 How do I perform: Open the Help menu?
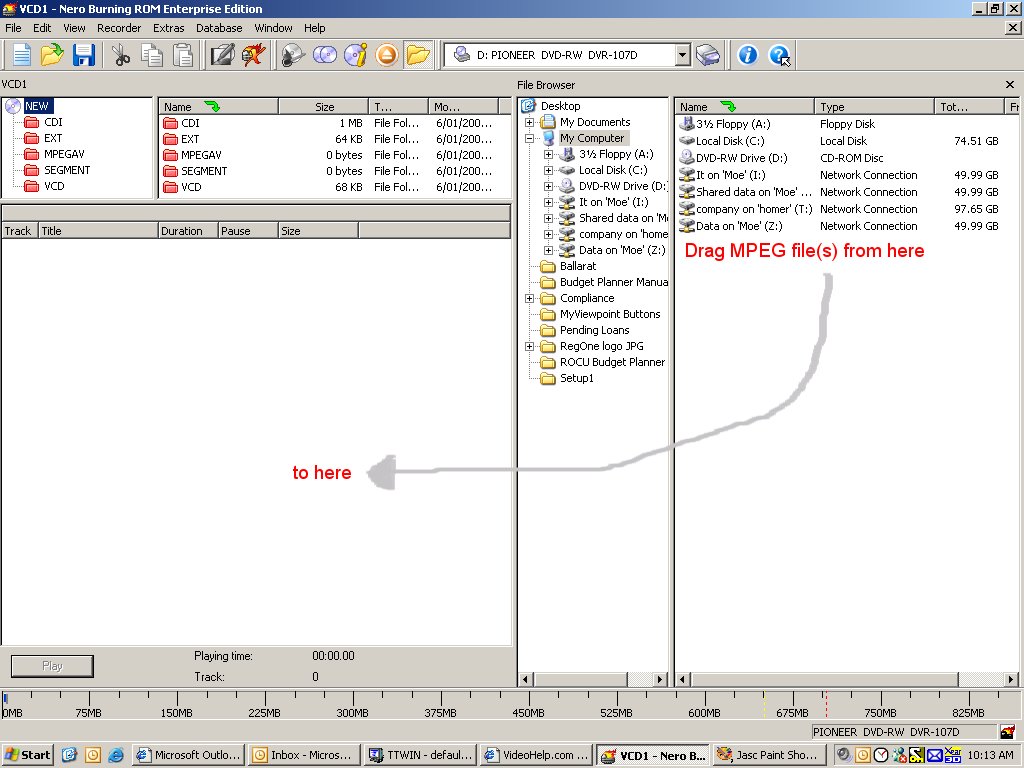pyautogui.click(x=314, y=28)
